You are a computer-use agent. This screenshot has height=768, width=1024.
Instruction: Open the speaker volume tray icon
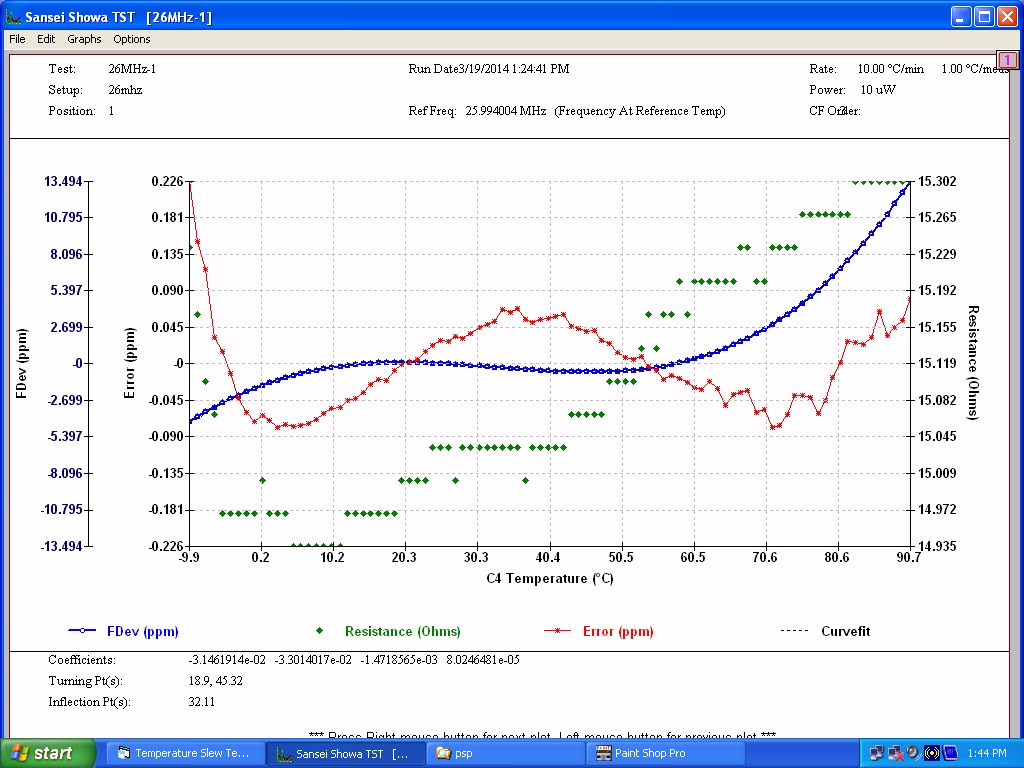point(913,753)
